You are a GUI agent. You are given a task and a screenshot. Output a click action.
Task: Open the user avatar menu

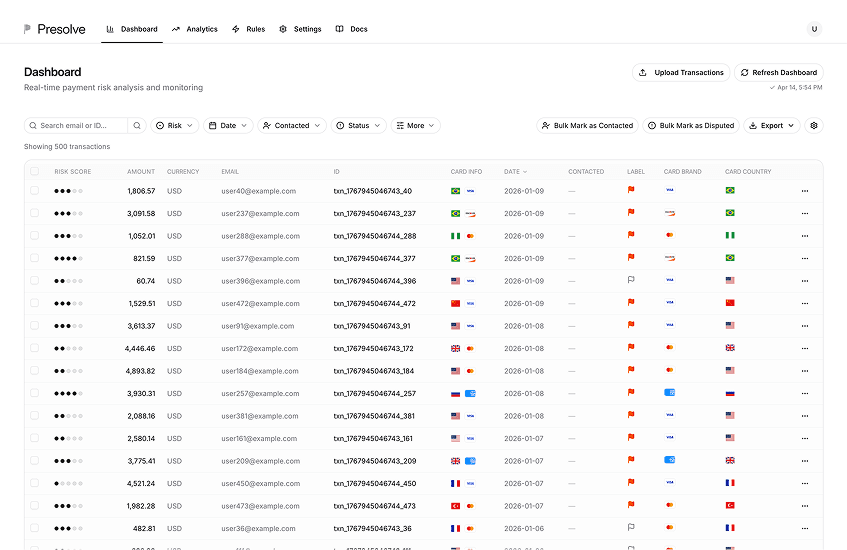click(x=814, y=29)
